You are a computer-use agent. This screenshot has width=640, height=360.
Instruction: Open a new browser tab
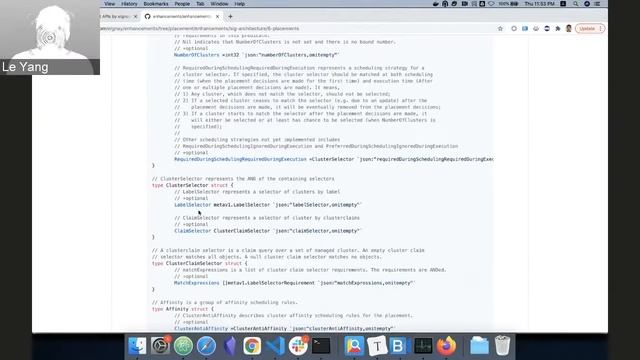coord(230,16)
